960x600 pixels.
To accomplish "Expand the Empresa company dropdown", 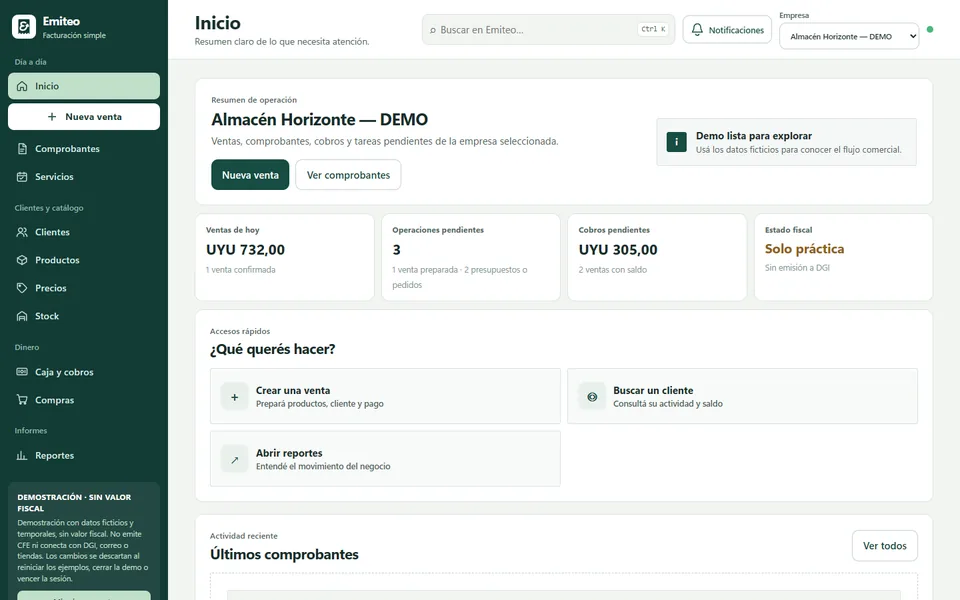I will click(849, 36).
